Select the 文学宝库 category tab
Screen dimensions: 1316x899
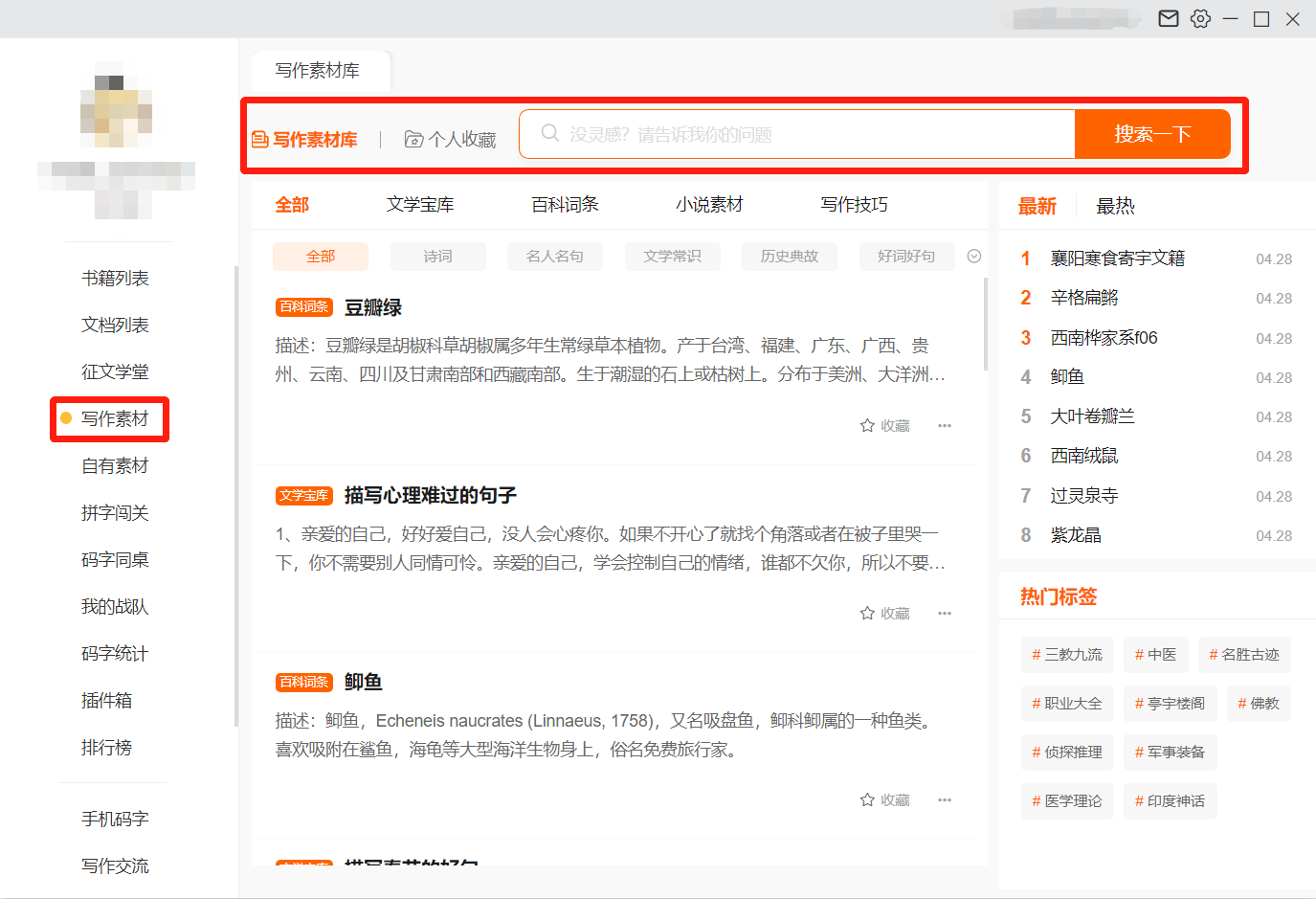(x=420, y=205)
